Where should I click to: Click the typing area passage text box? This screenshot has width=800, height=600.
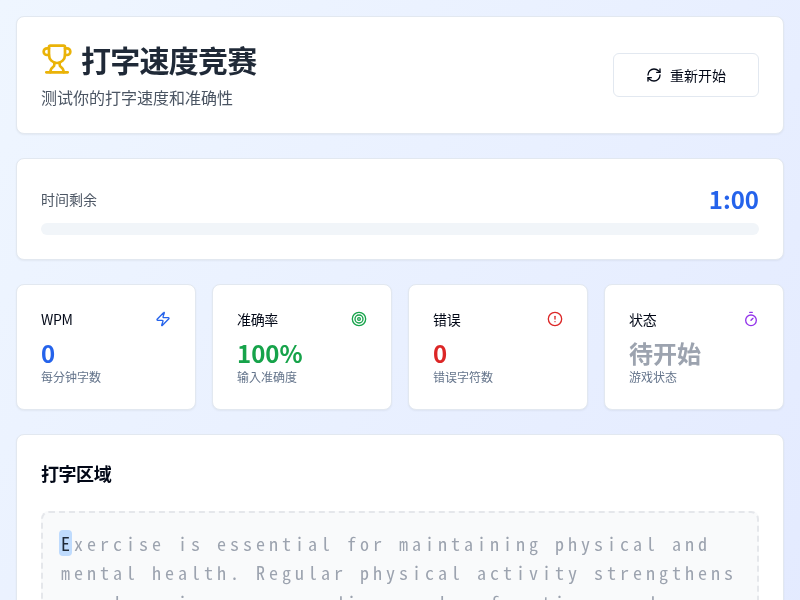400,556
